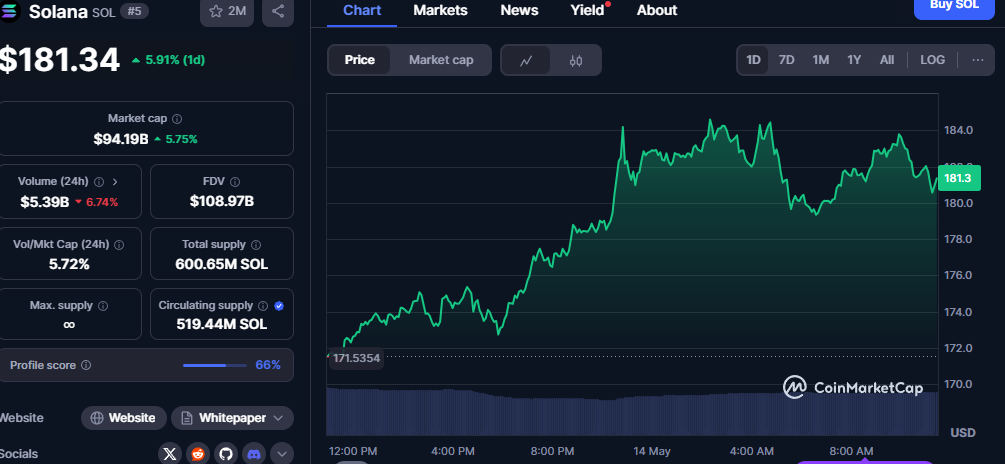Image resolution: width=1005 pixels, height=464 pixels.
Task: Select the Price chart toggle
Action: tap(360, 60)
